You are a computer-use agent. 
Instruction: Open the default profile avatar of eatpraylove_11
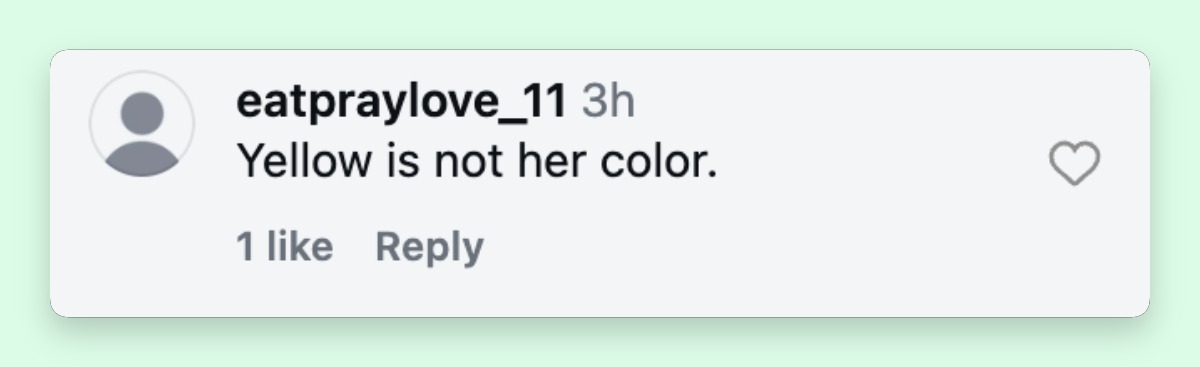142,124
